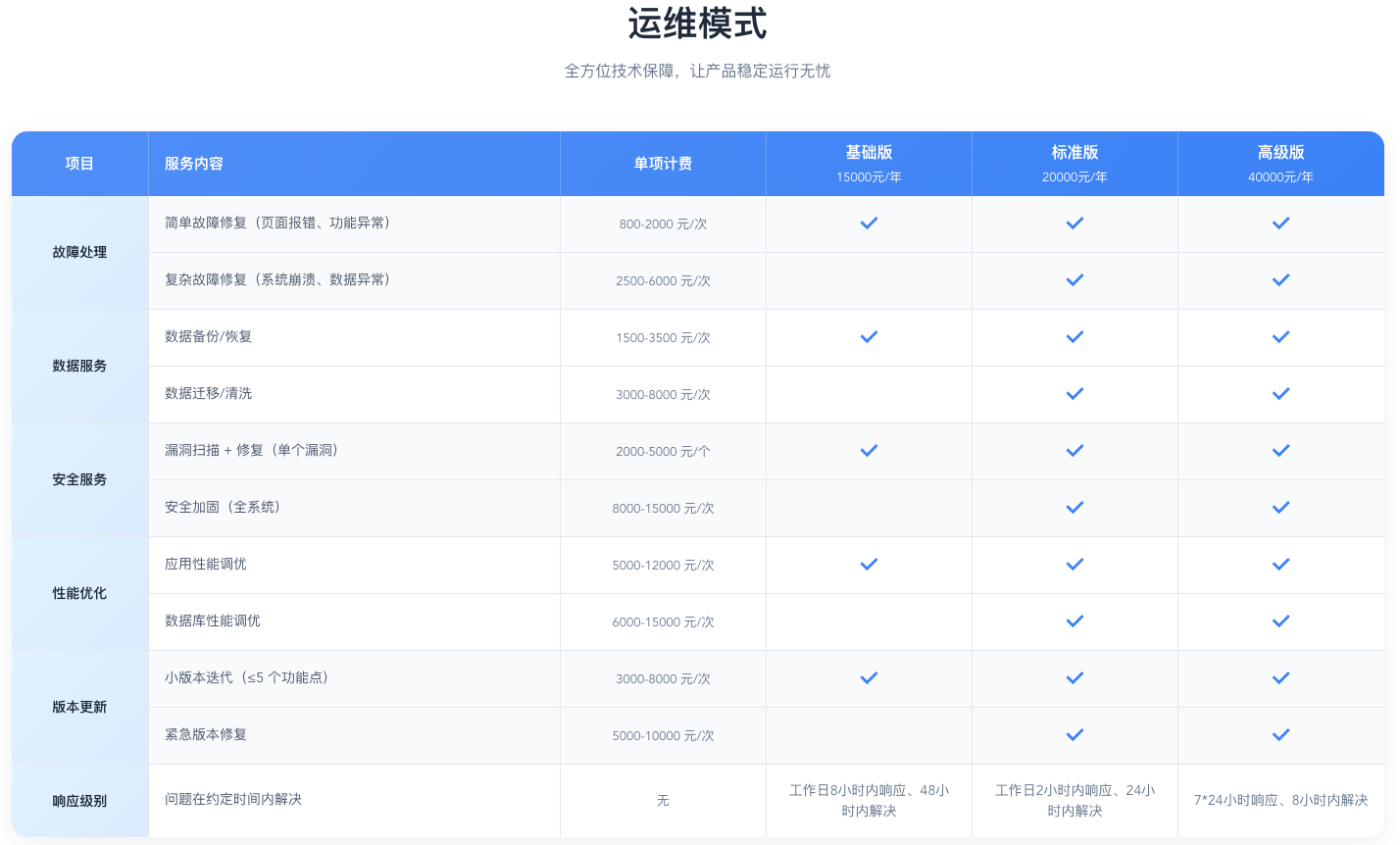The width and height of the screenshot is (1400, 845).
Task: Click the 标准版 checkmark for 数据库性能调优
Action: pos(1075,621)
